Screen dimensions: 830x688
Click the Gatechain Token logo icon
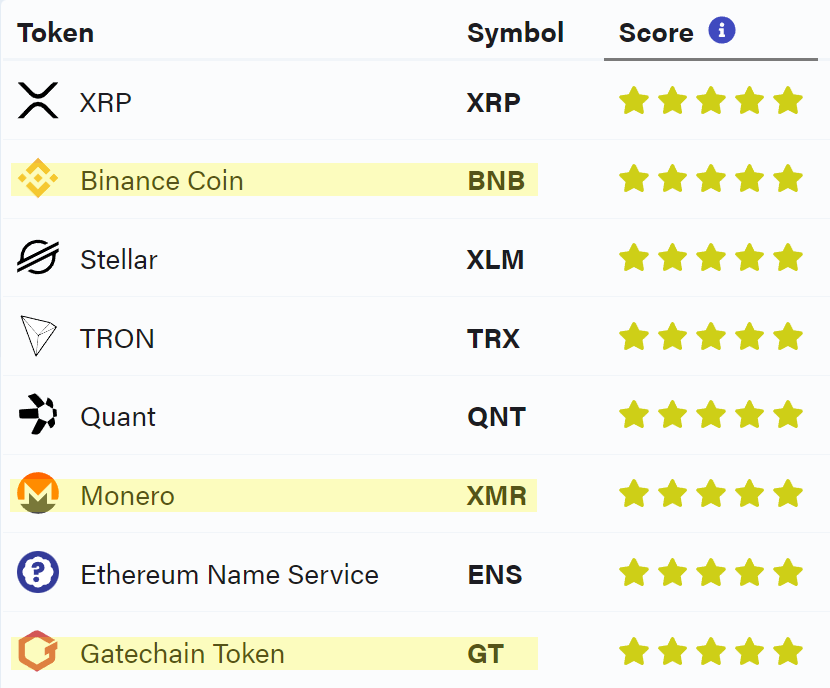coord(38,651)
